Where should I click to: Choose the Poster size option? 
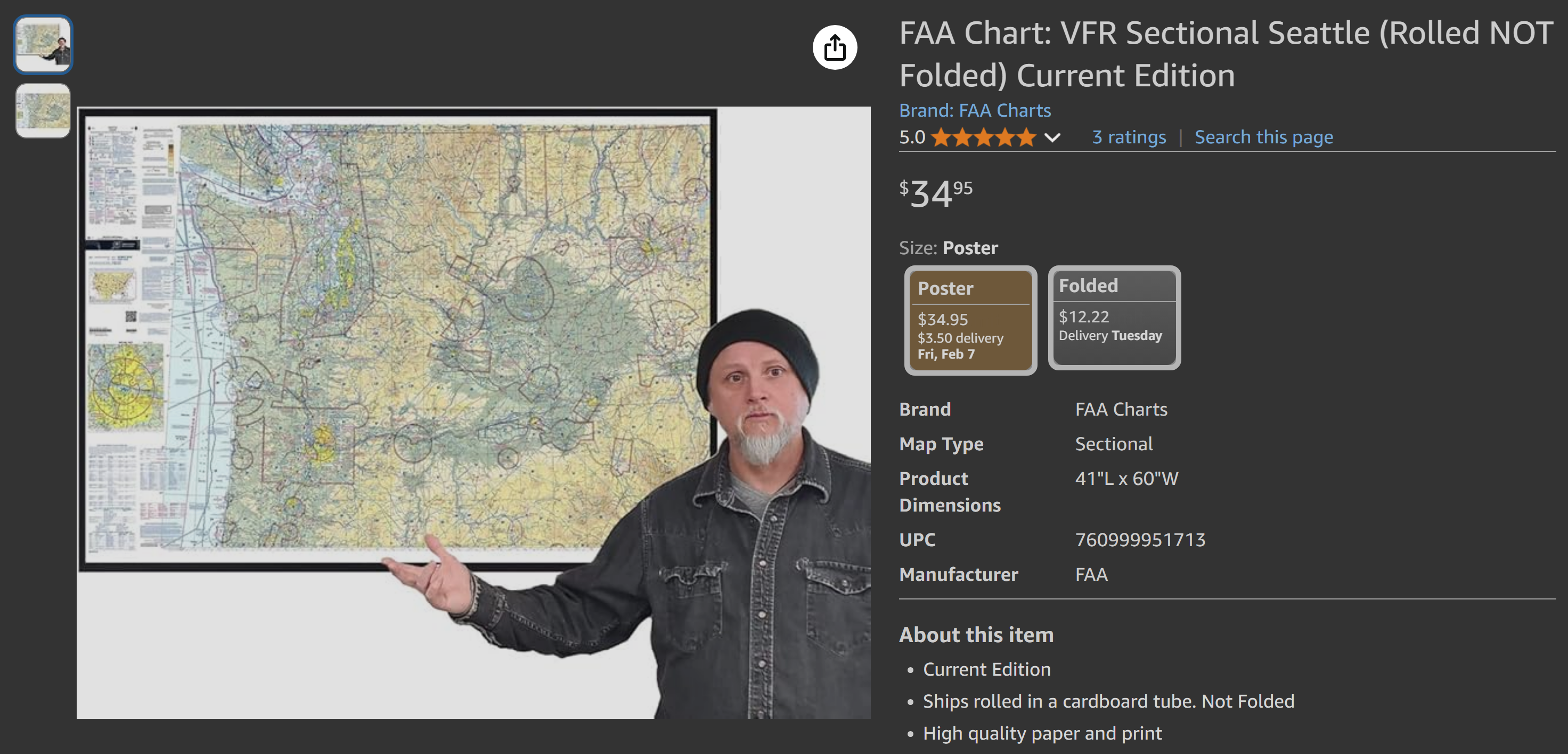tap(970, 320)
